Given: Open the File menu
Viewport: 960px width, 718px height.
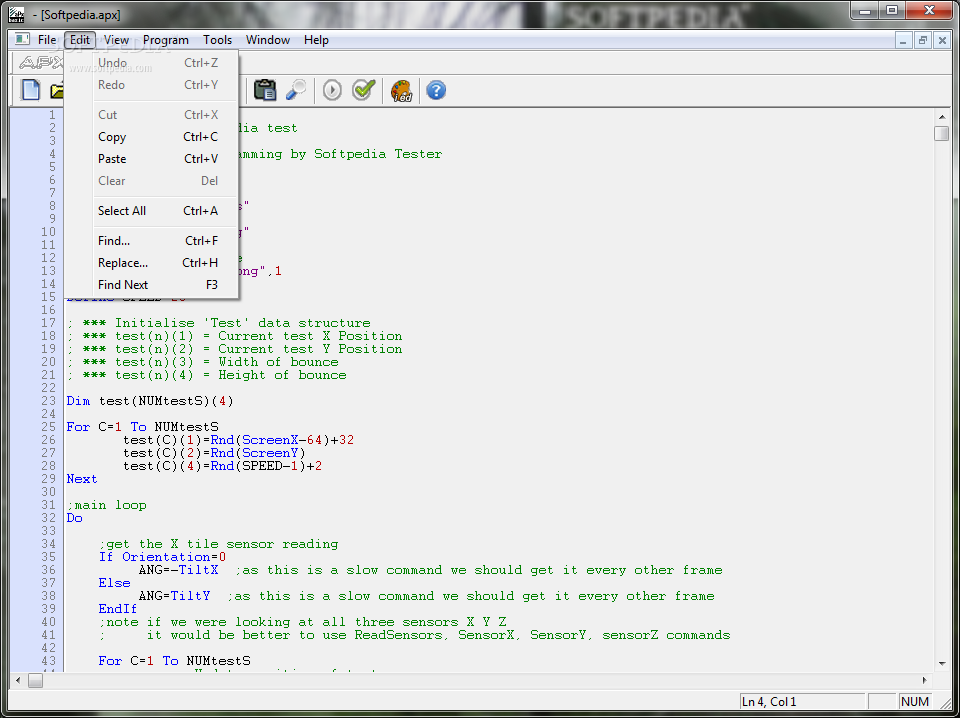Looking at the screenshot, I should [x=47, y=40].
